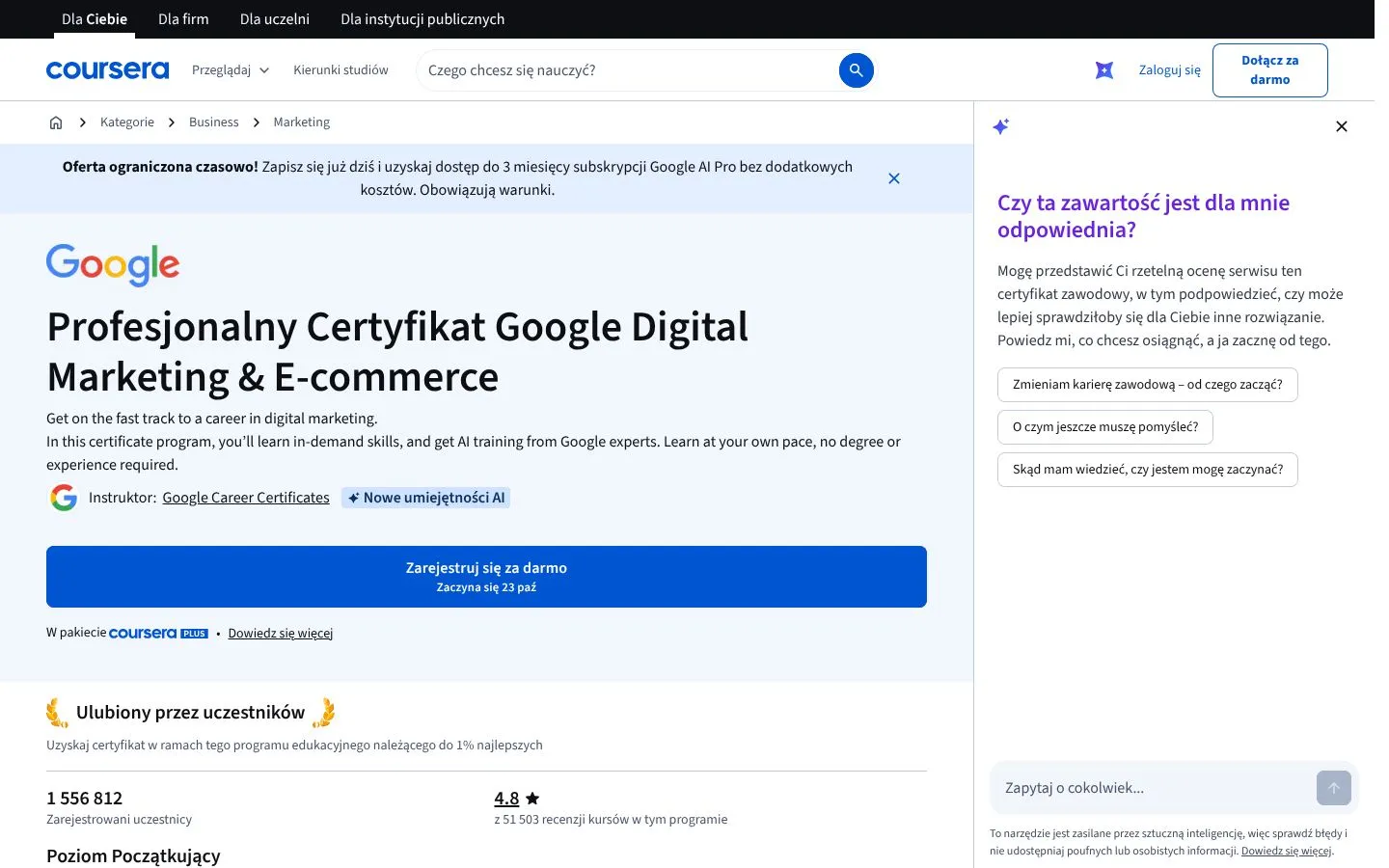Click Zarejestruj się za darmo button
The image size is (1389, 868).
click(x=486, y=577)
